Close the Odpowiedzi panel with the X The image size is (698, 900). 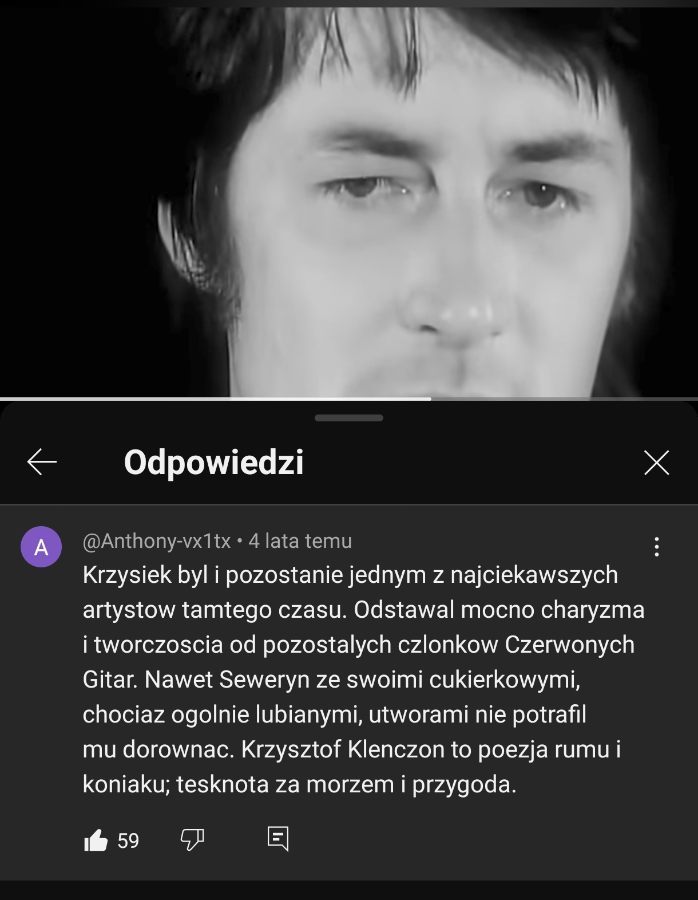pos(657,463)
